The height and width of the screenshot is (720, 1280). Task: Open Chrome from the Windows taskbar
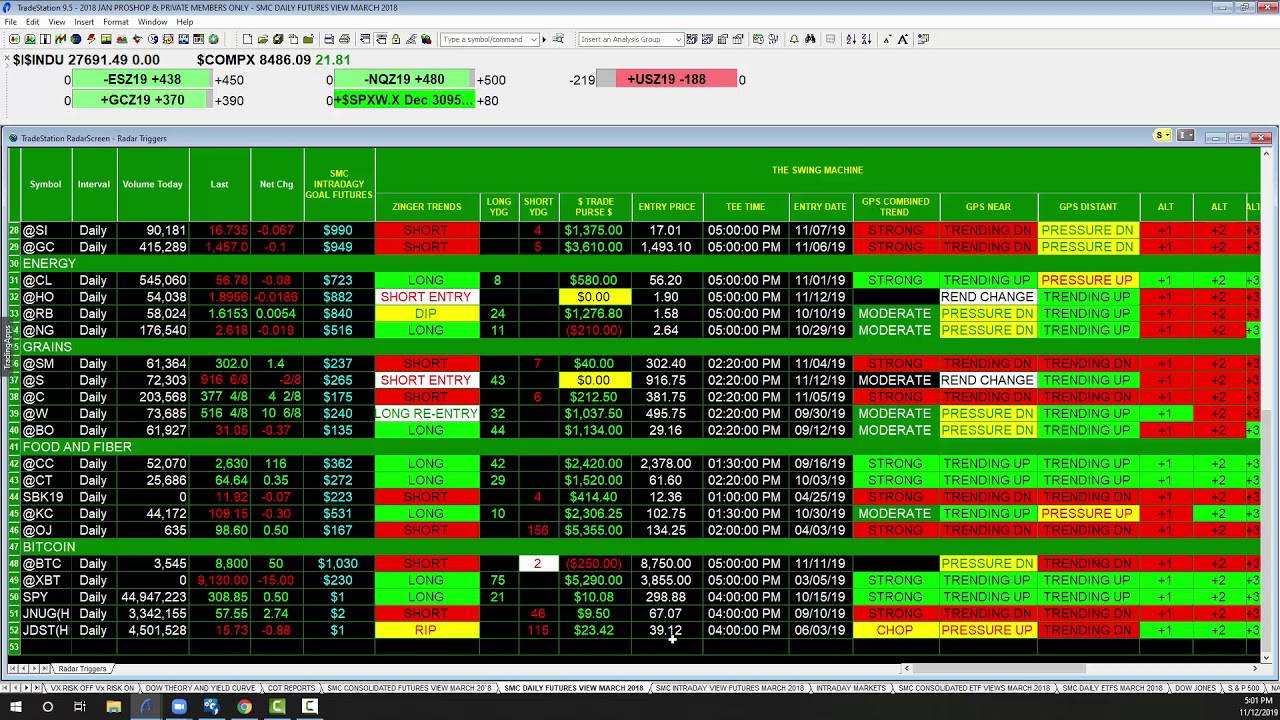[x=244, y=707]
